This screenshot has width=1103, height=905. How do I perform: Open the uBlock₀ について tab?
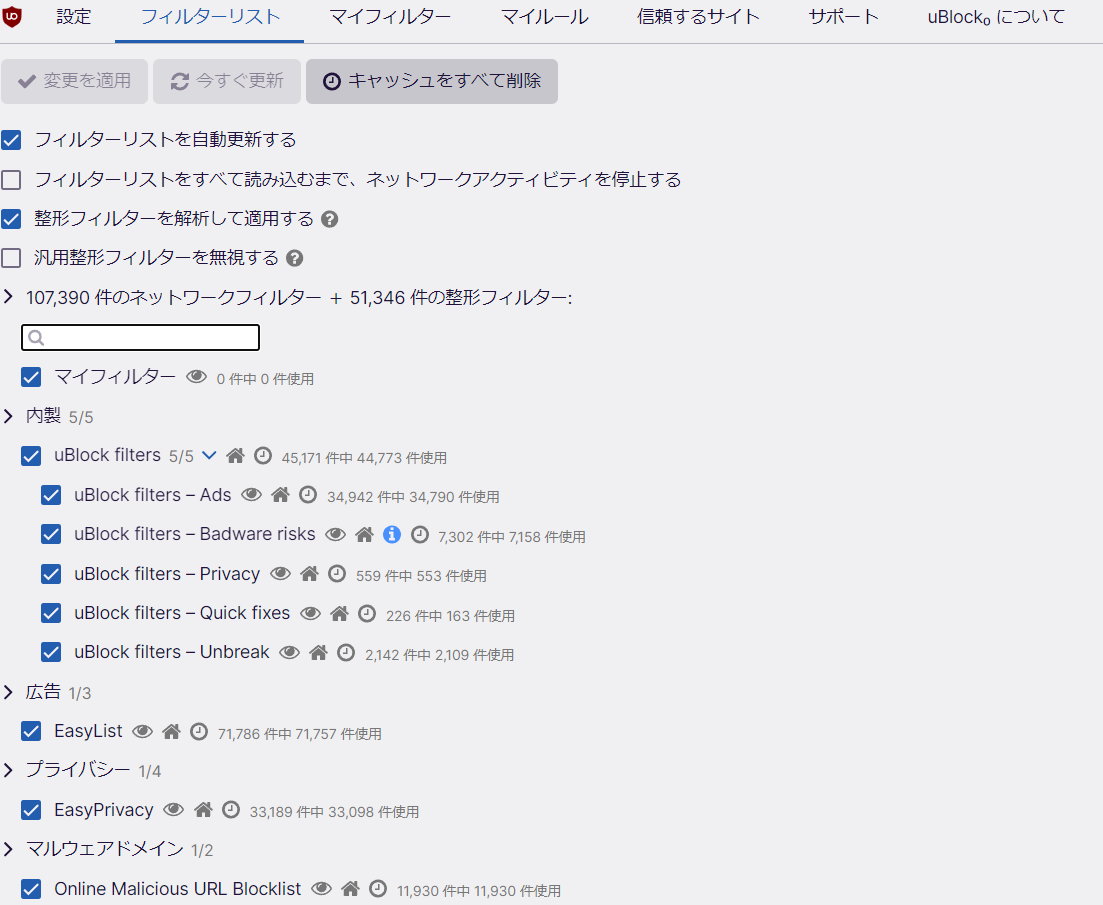coord(996,17)
